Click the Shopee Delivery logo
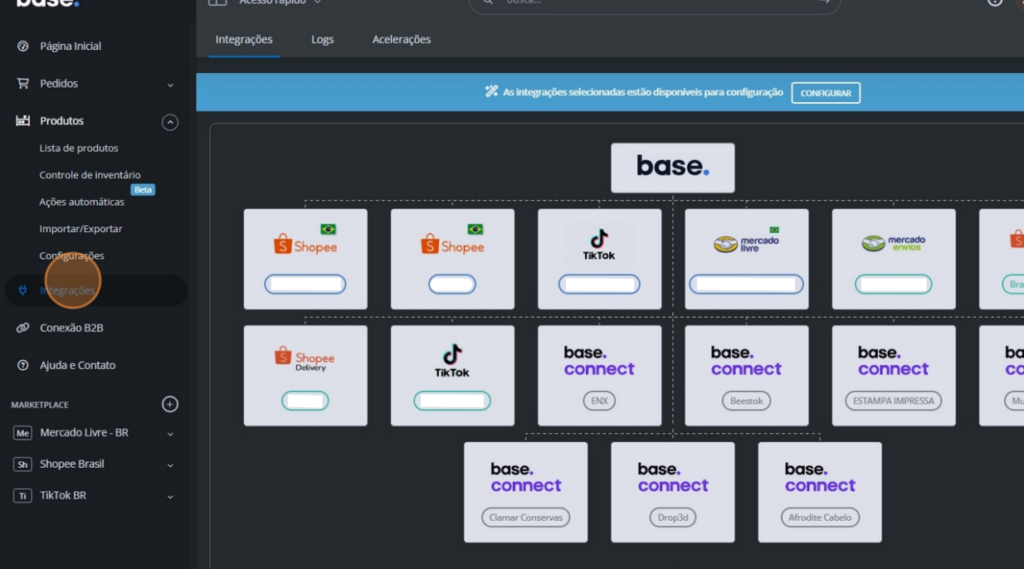 pos(305,359)
